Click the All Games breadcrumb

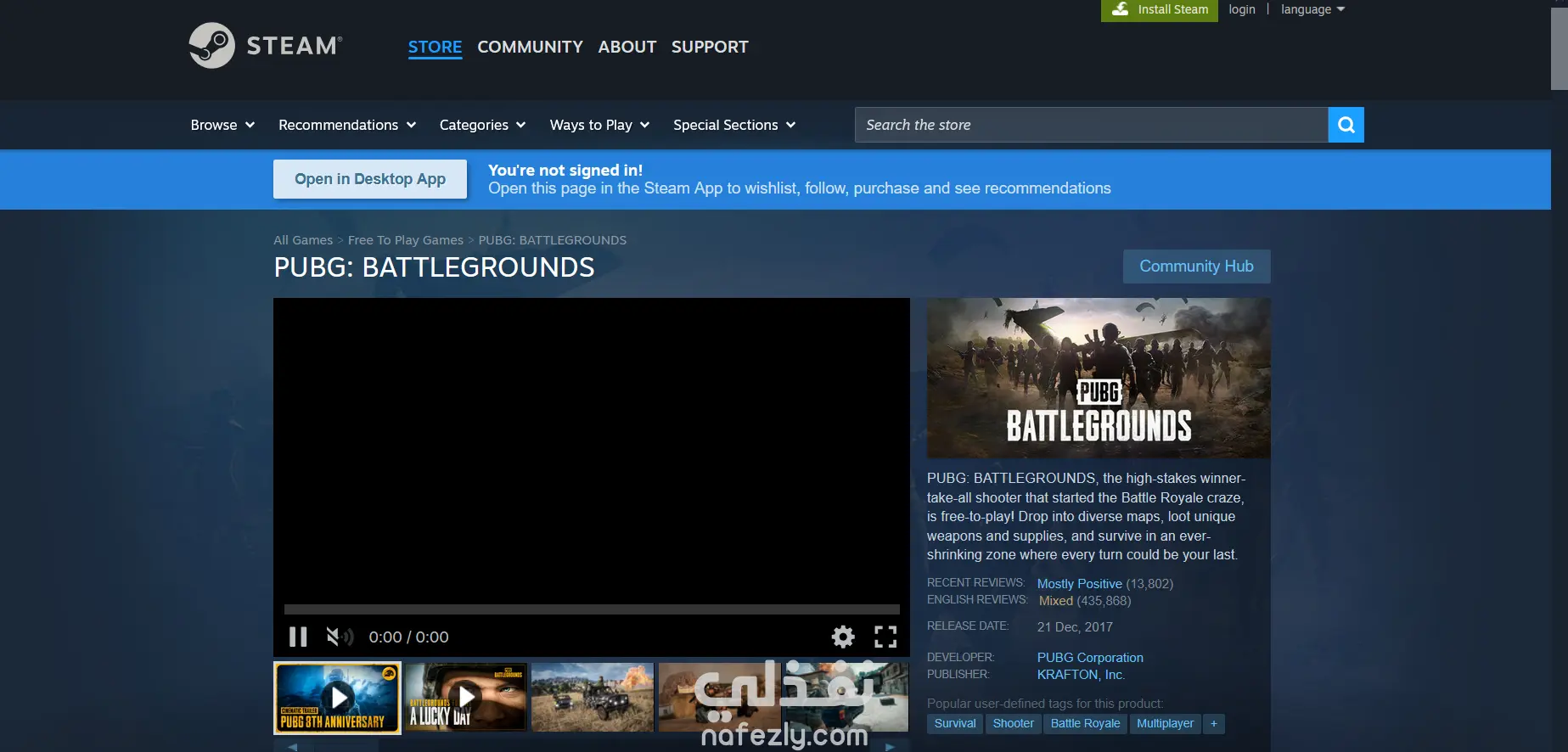click(303, 240)
